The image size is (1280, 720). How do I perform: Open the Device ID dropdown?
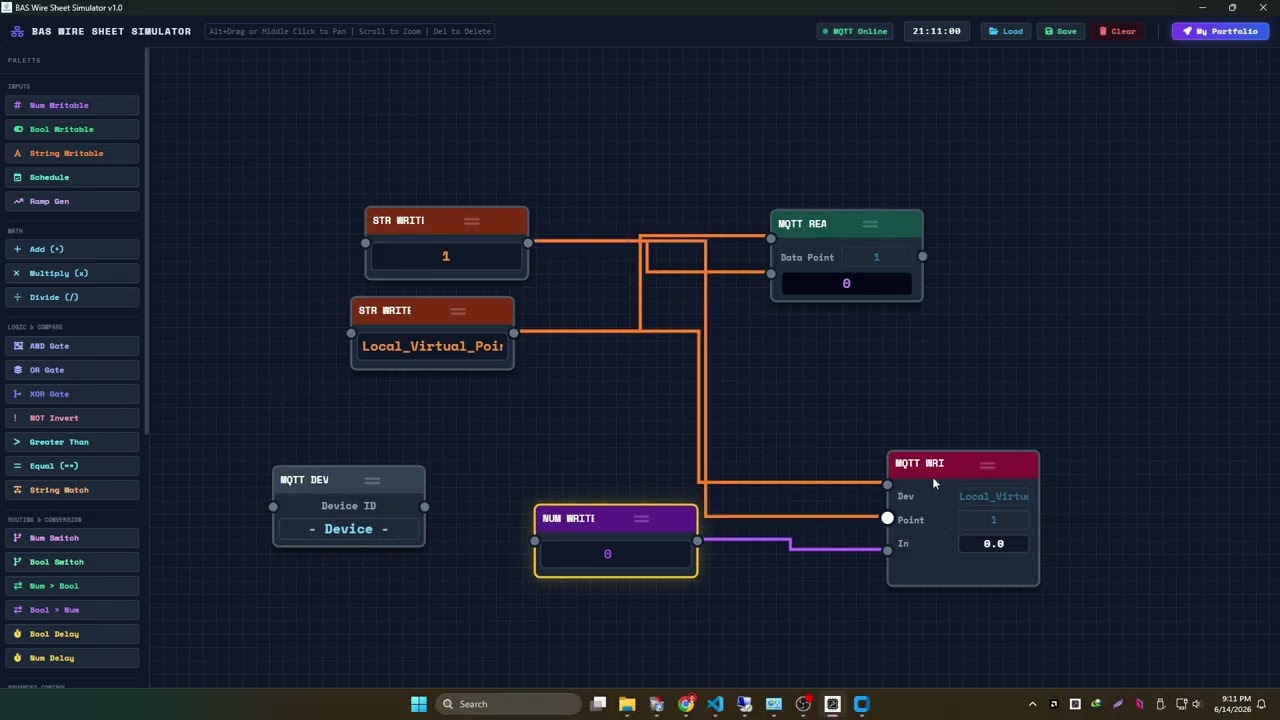click(349, 529)
